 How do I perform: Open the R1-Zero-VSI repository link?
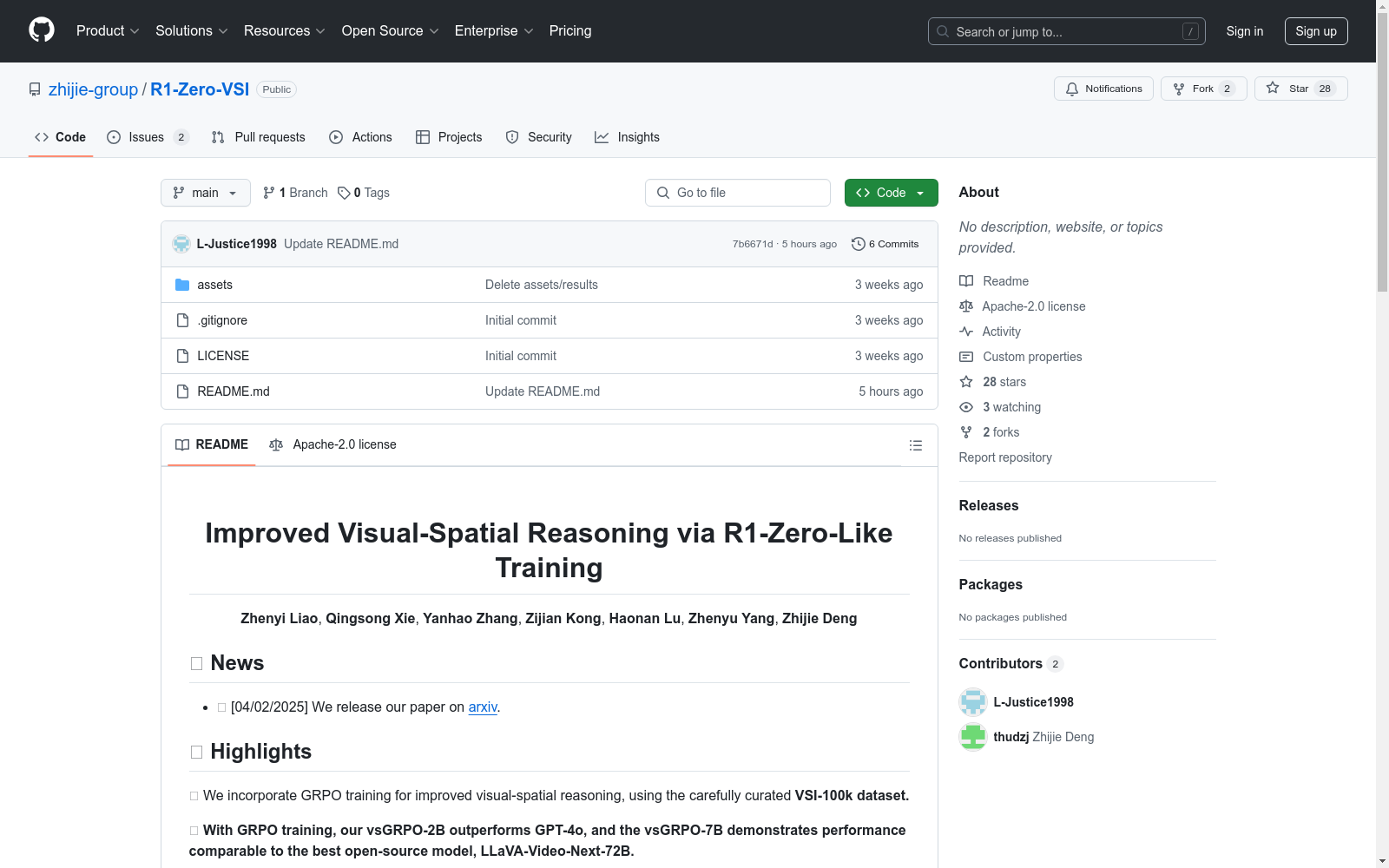click(x=200, y=89)
